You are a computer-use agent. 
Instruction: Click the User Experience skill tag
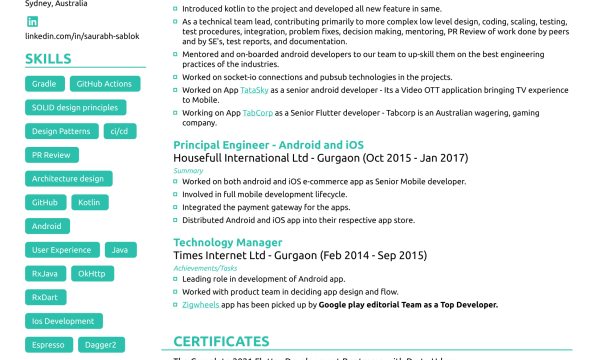[62, 250]
